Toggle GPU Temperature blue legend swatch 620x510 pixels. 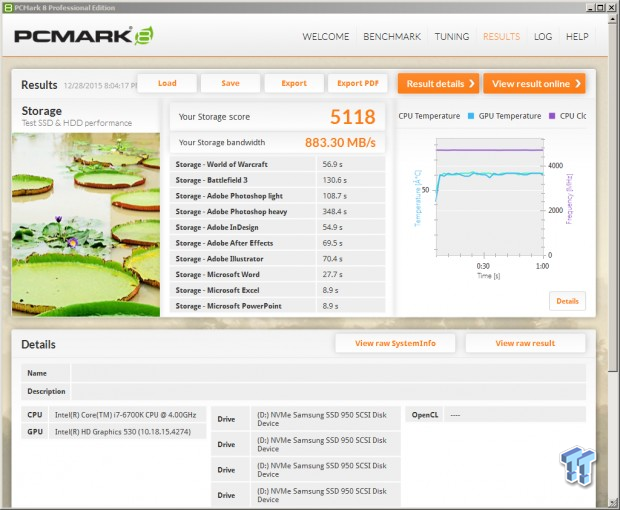[x=471, y=116]
